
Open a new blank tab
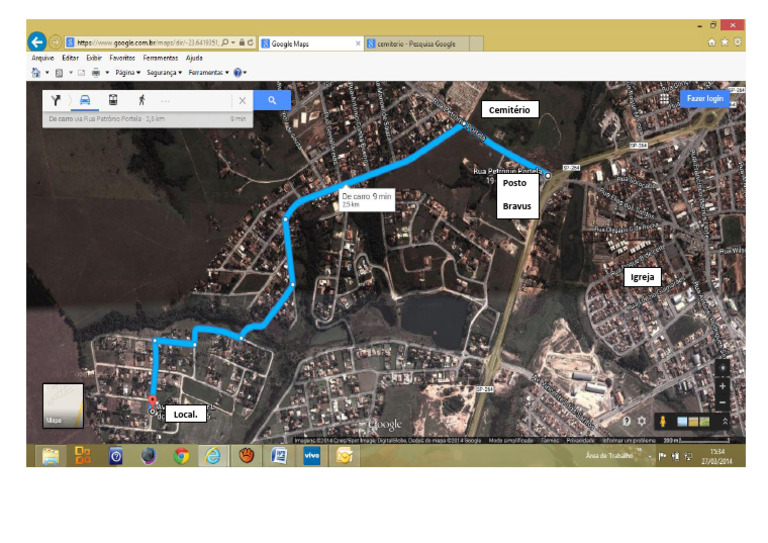[x=476, y=44]
